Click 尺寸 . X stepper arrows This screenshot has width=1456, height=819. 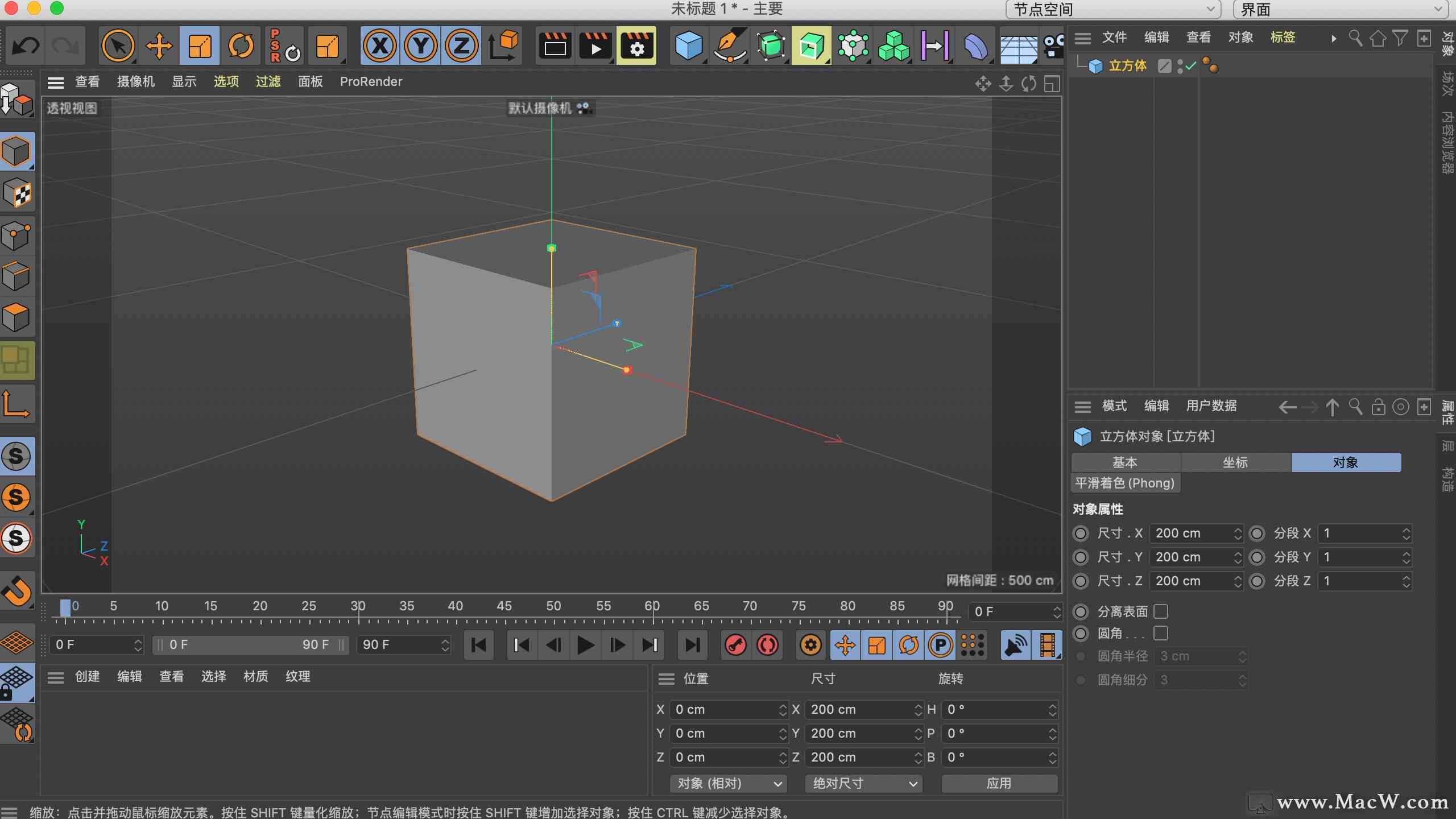point(1238,533)
